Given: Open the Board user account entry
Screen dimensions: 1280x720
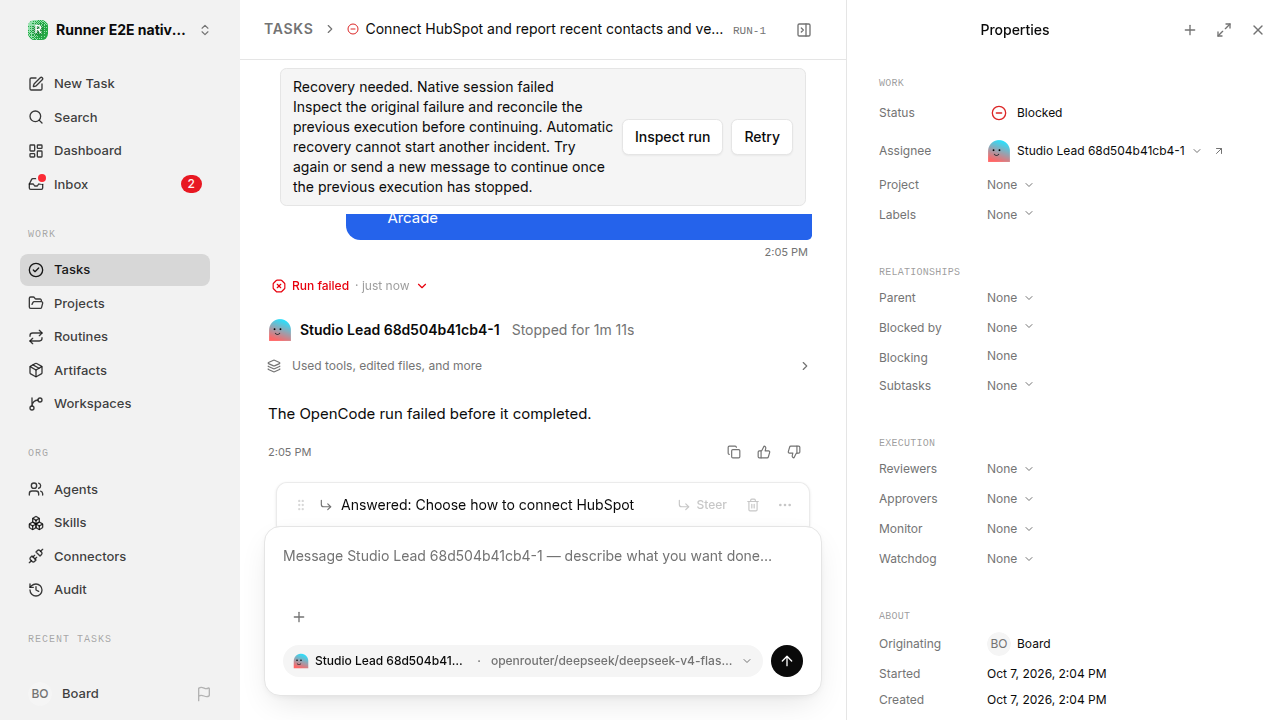Looking at the screenshot, I should [x=65, y=694].
